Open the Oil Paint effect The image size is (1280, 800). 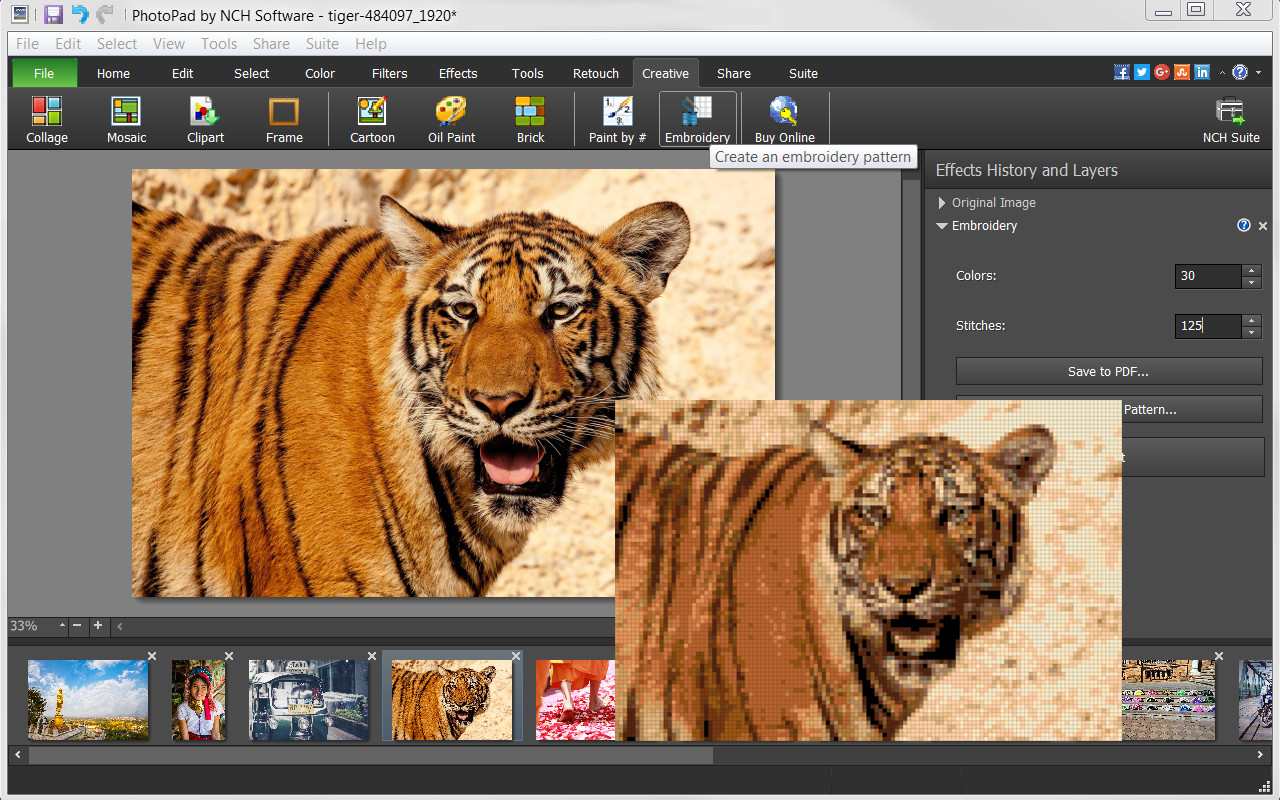click(x=450, y=118)
